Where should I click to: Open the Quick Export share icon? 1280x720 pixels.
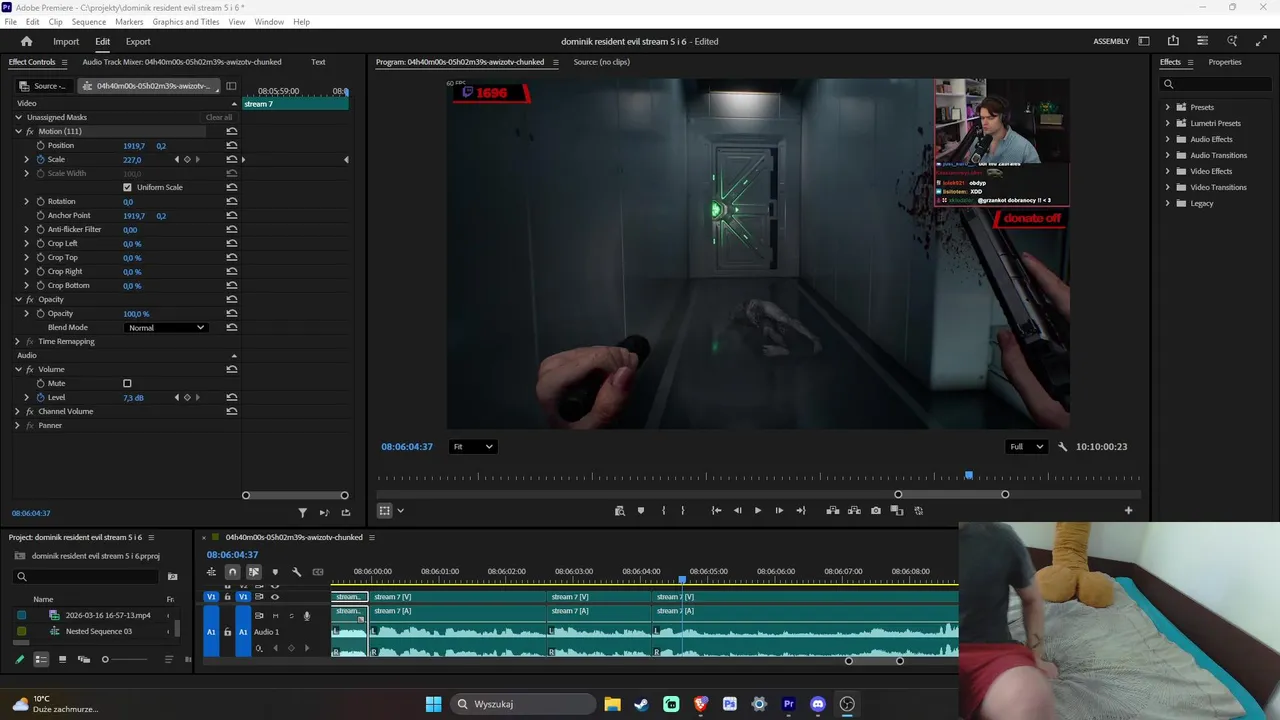(x=1173, y=41)
